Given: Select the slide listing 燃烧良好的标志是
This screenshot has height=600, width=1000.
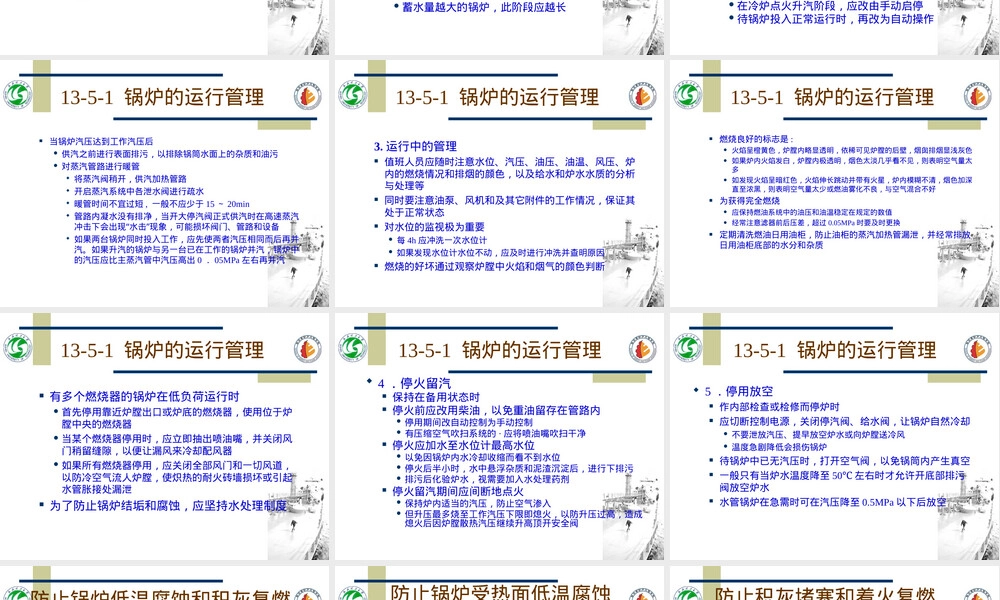Looking at the screenshot, I should [x=835, y=183].
